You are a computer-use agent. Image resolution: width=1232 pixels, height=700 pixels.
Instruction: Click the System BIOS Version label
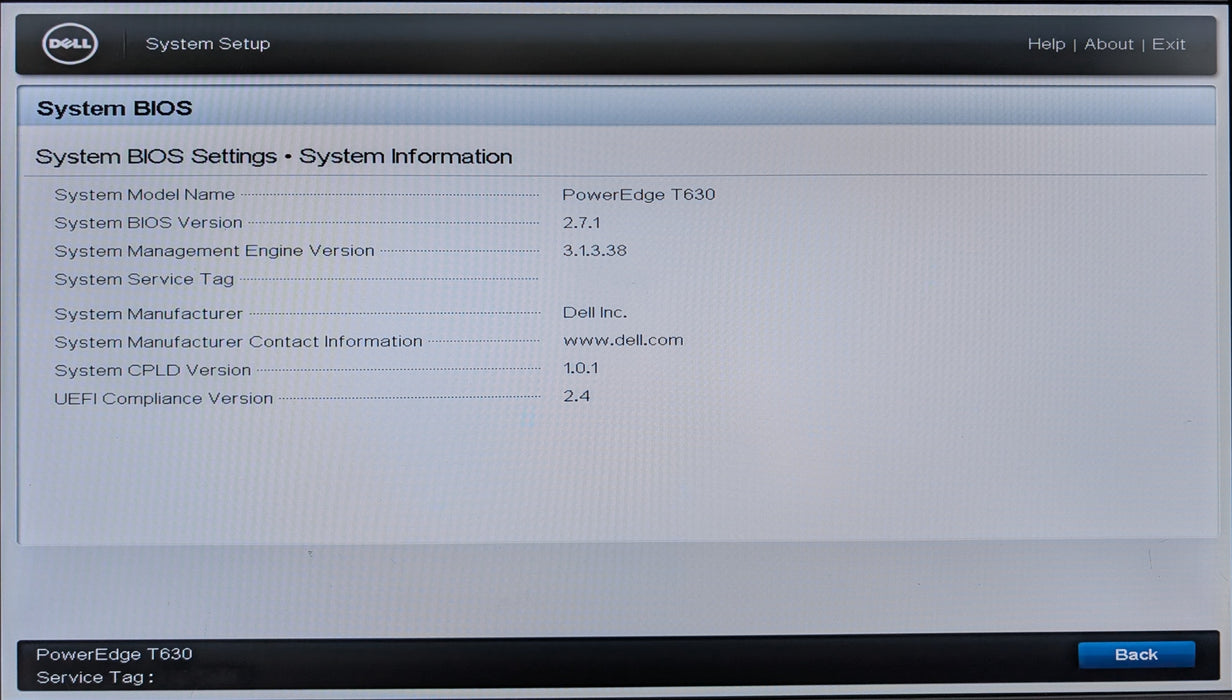click(x=148, y=222)
